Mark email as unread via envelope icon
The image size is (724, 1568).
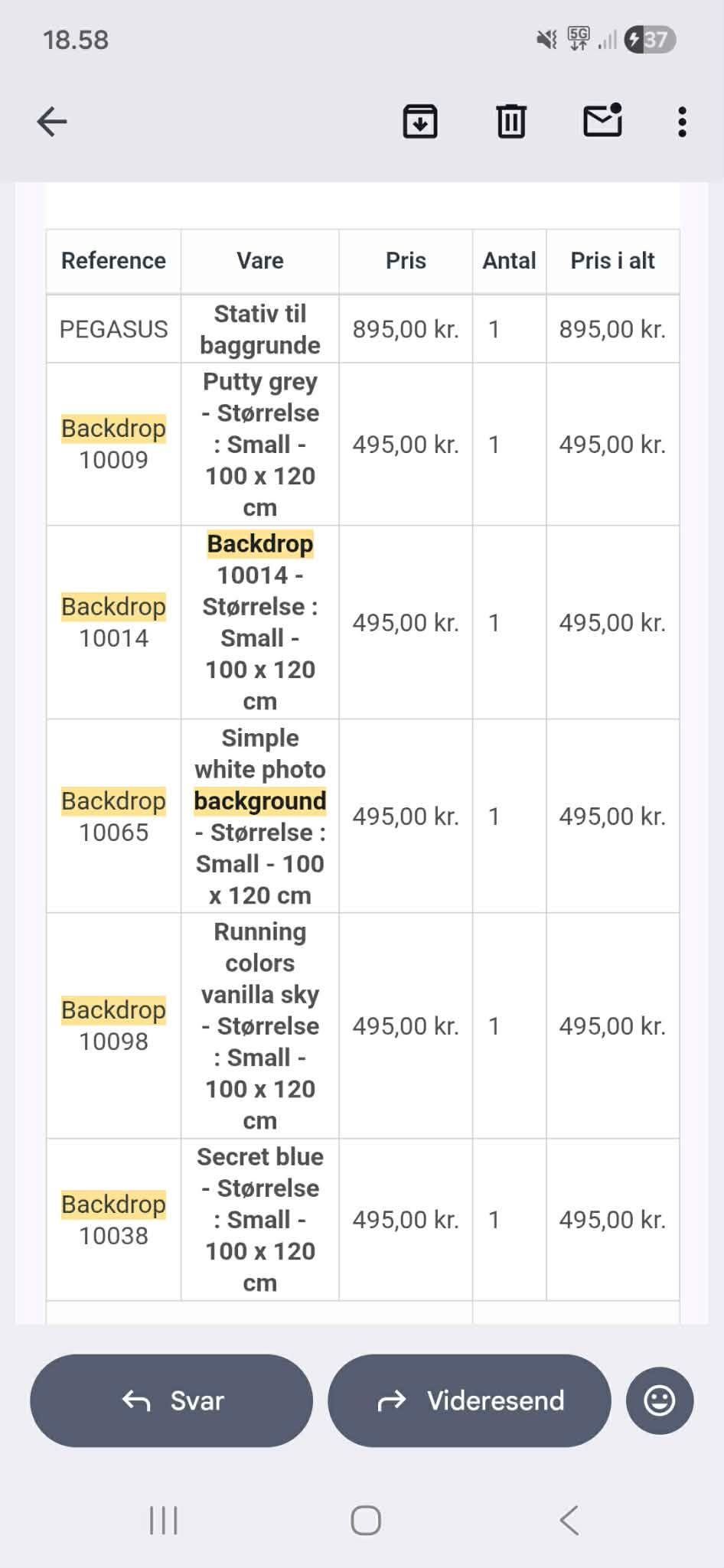(x=603, y=121)
